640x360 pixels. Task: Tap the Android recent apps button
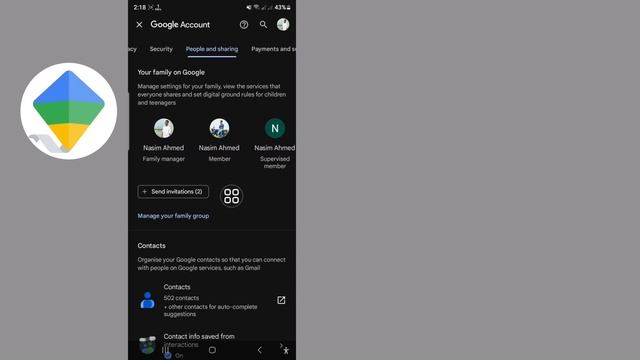pyautogui.click(x=165, y=350)
